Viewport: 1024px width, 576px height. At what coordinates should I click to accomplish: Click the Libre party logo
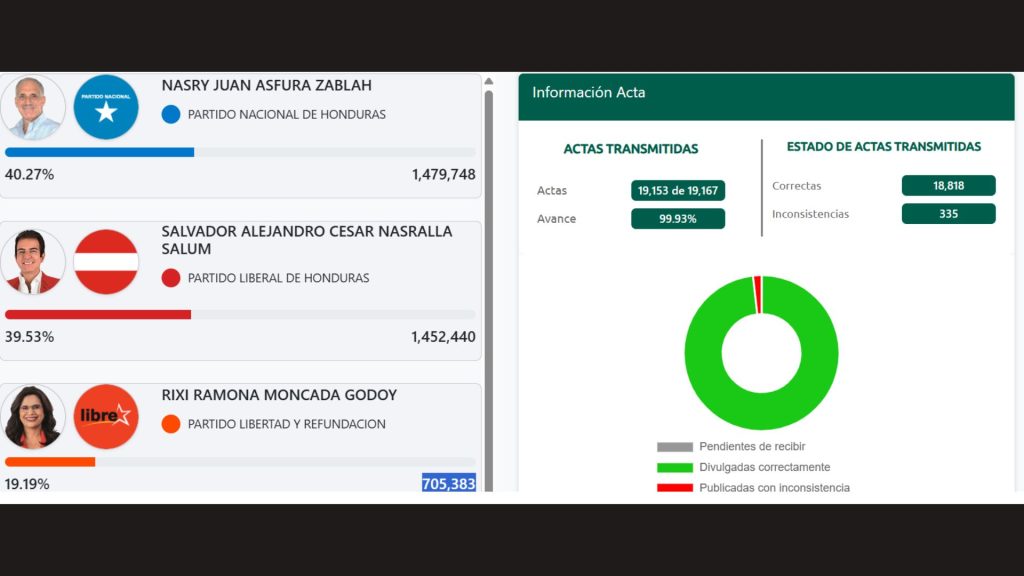click(106, 416)
